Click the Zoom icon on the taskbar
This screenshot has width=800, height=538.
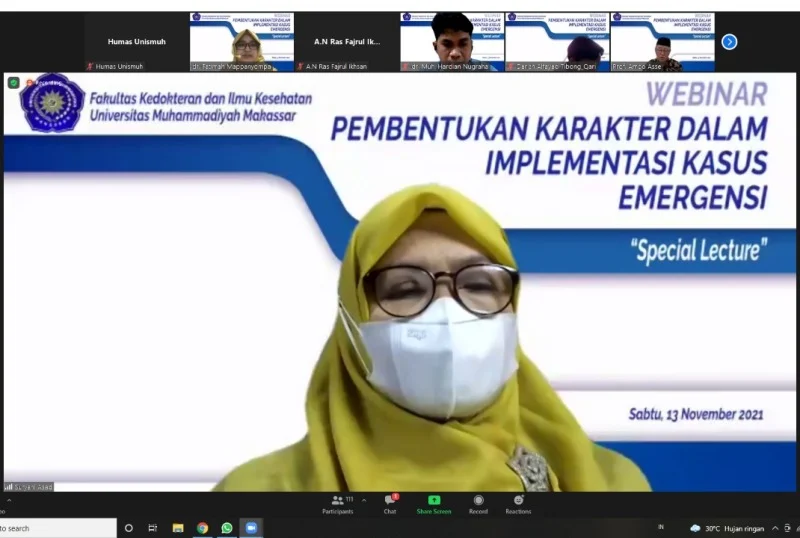click(251, 528)
